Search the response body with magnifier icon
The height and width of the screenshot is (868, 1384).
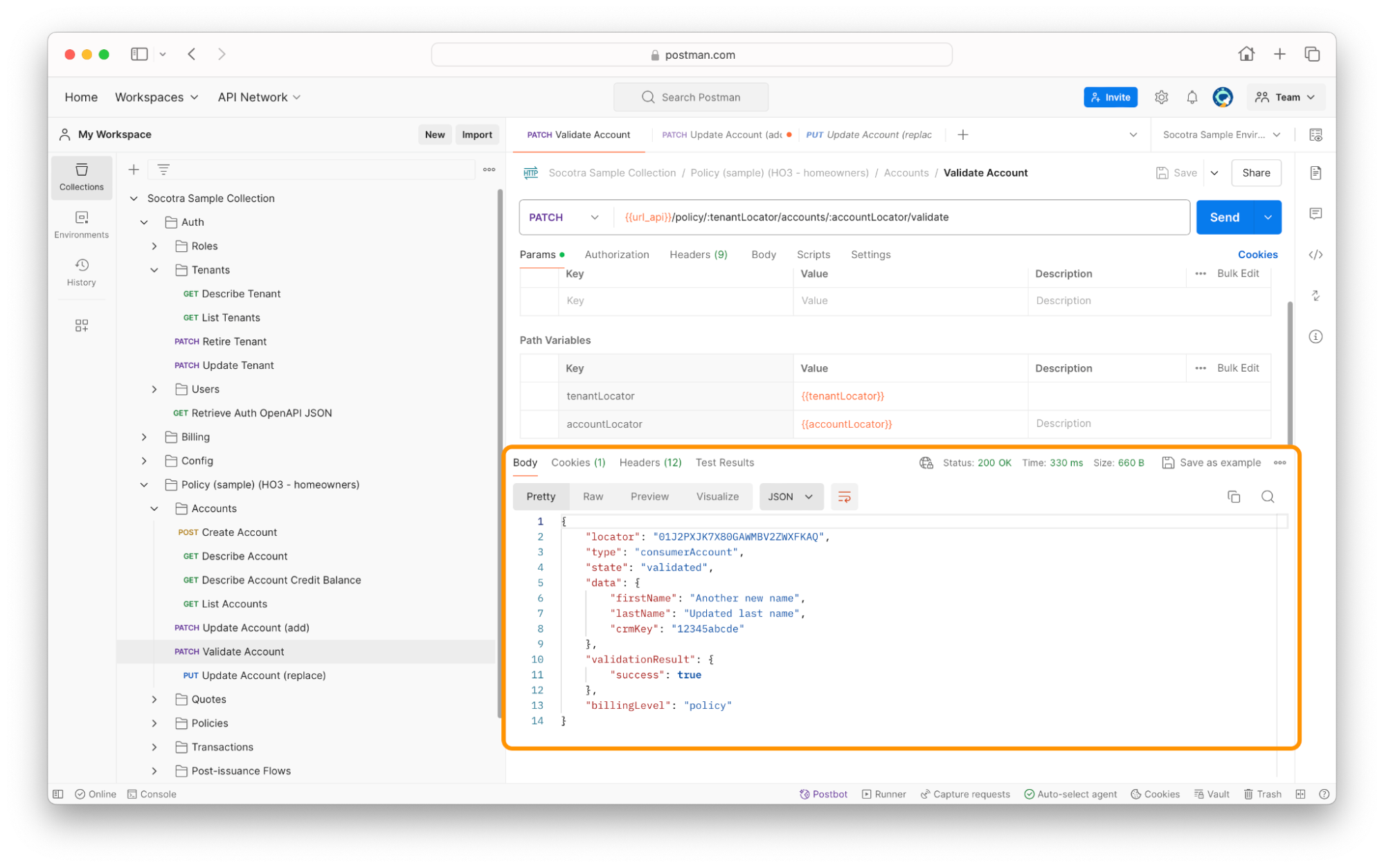pos(1267,496)
